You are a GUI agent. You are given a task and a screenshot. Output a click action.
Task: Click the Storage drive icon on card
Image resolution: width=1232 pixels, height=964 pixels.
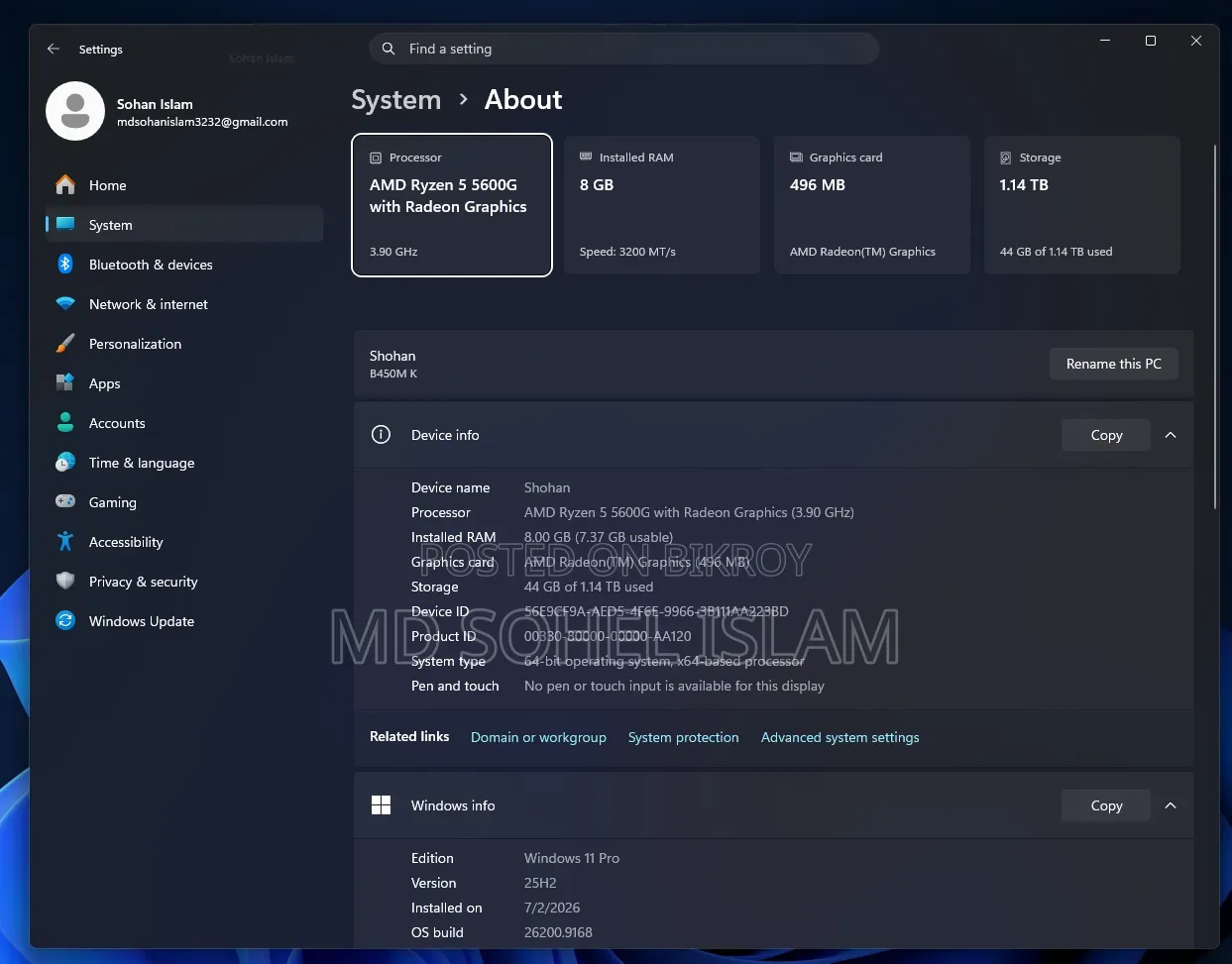click(1006, 158)
